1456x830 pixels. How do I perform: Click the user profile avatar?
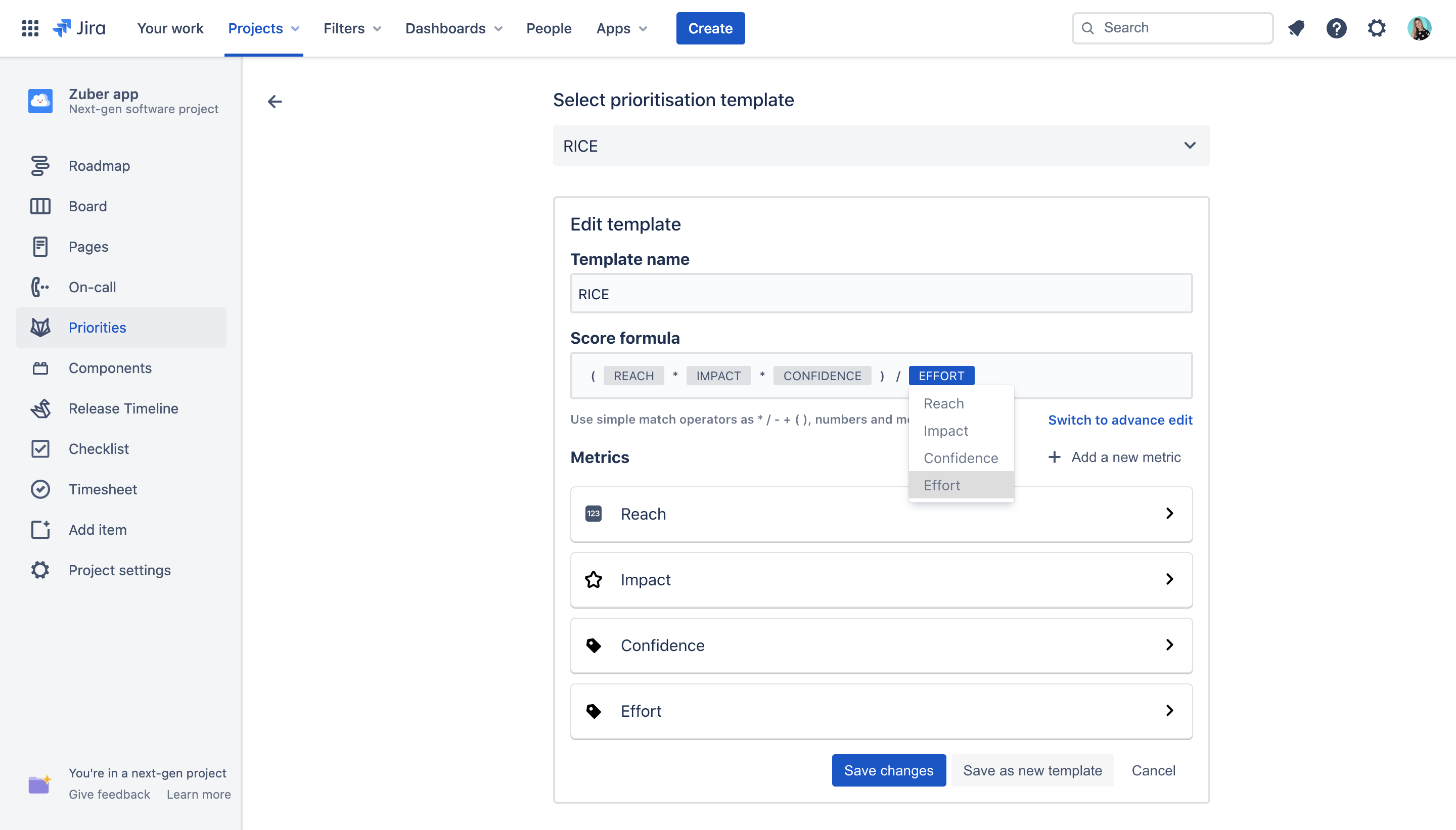[1419, 28]
